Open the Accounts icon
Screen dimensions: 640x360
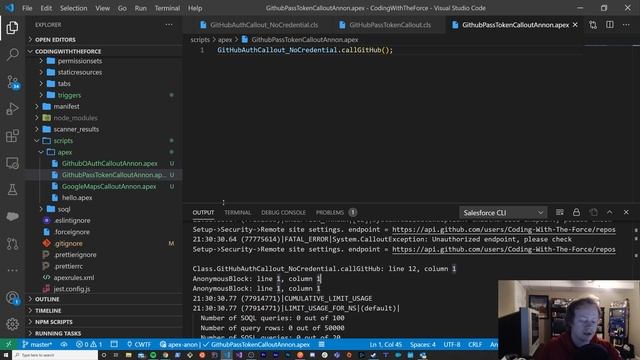click(x=12, y=298)
